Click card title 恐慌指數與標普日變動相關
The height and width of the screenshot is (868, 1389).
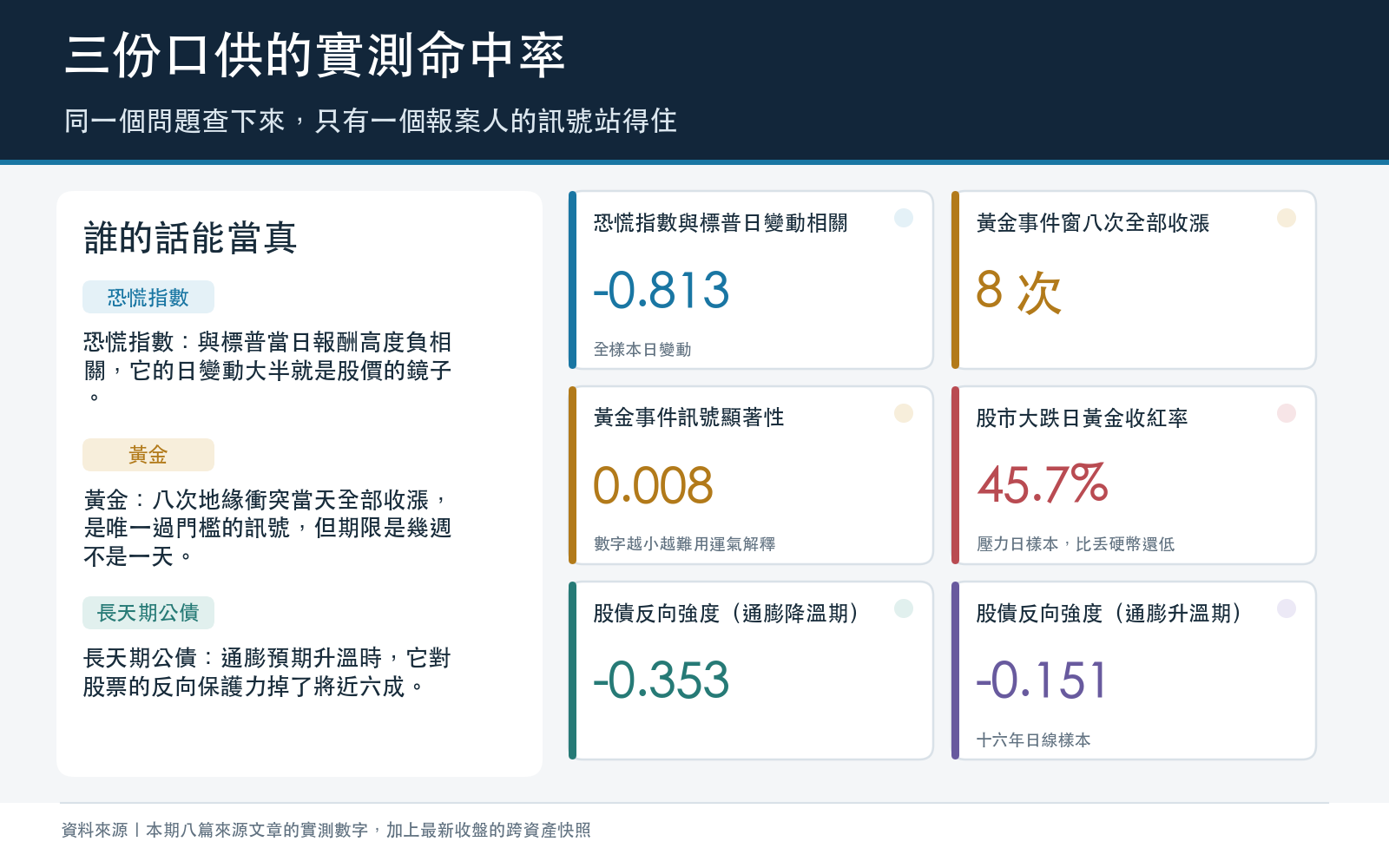tap(721, 223)
